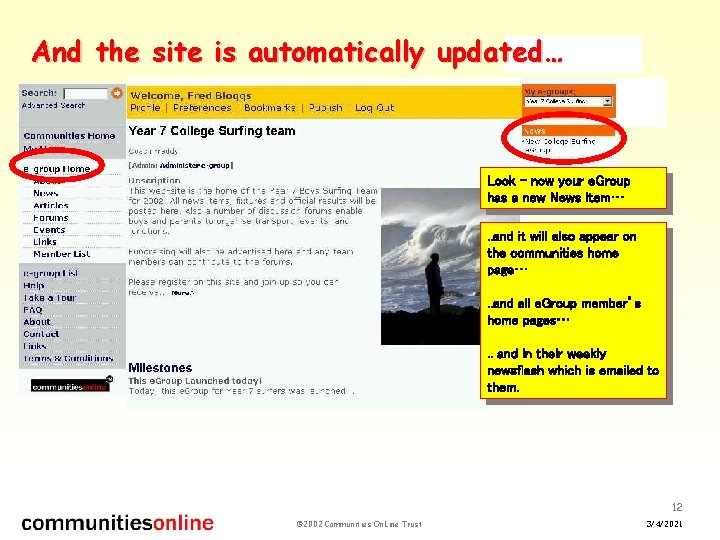This screenshot has height=540, width=720.
Task: Click the orange search go icon
Action: tap(117, 93)
